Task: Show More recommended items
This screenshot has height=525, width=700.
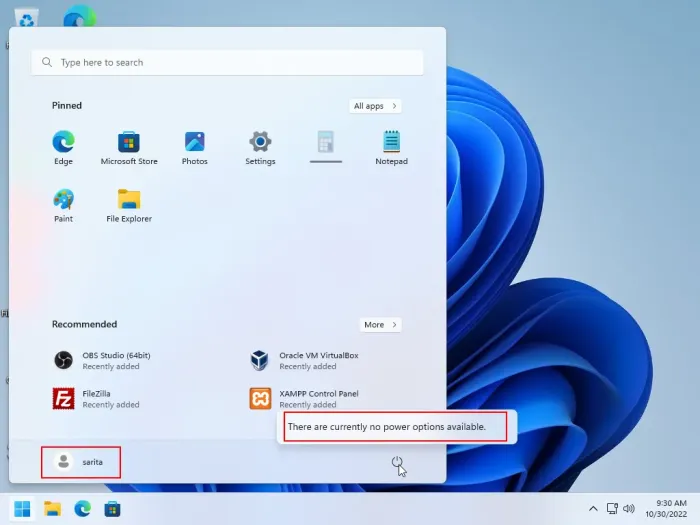Action: 380,325
